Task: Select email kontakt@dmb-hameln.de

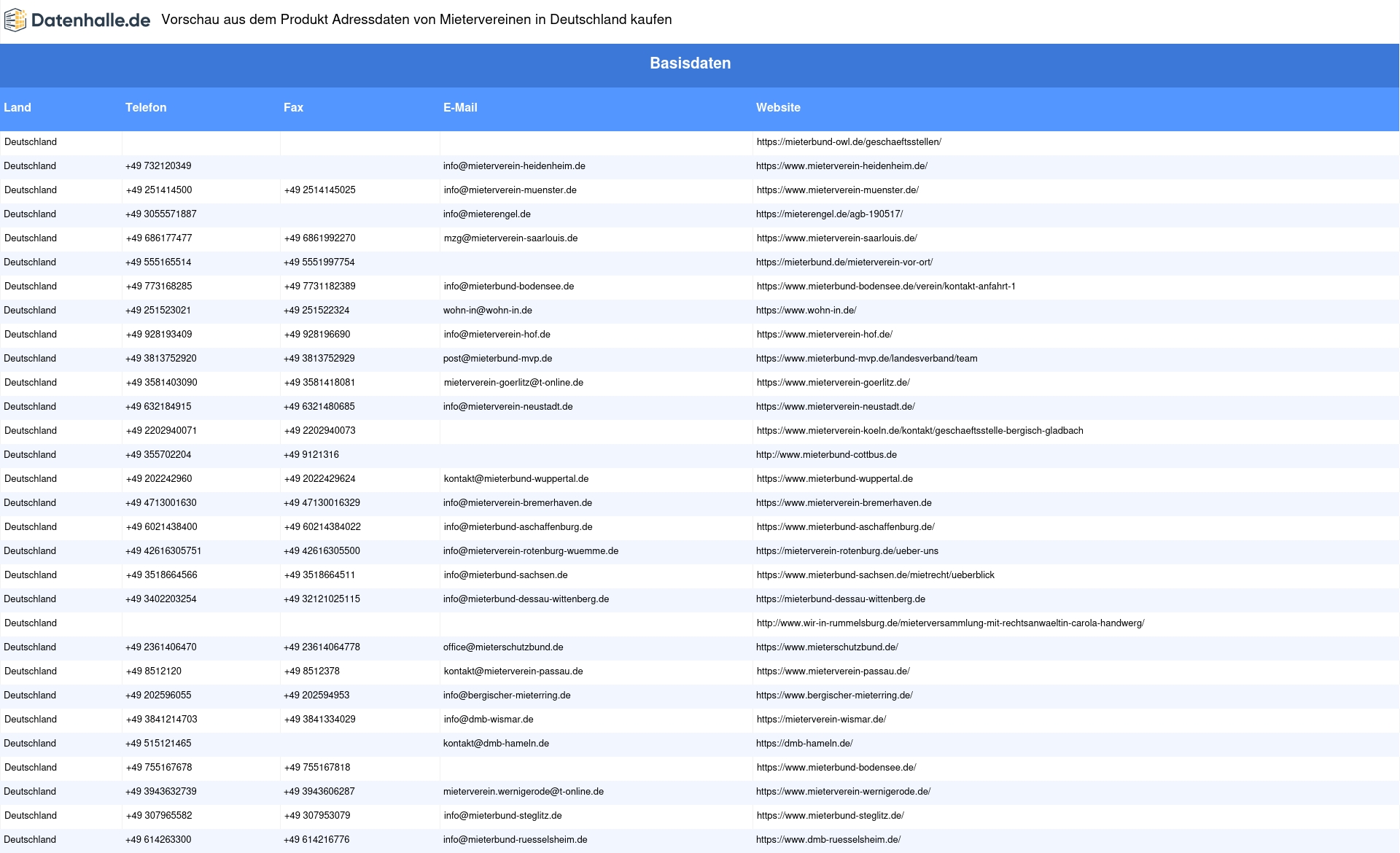Action: [496, 744]
